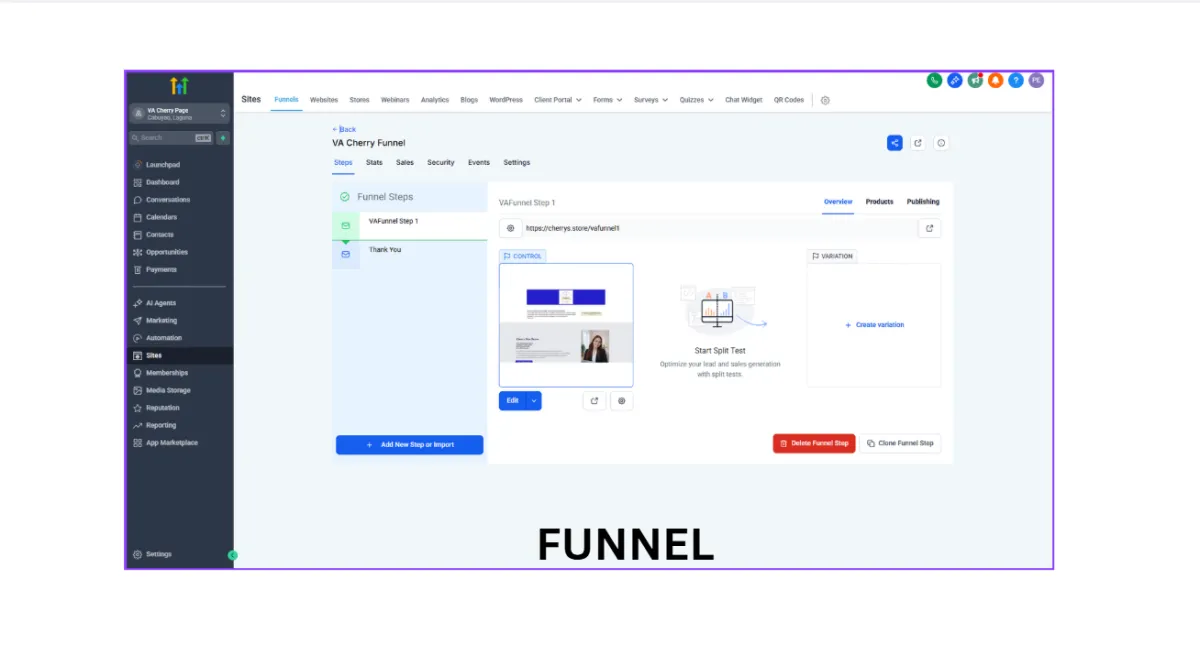Image resolution: width=1200 pixels, height=666 pixels.
Task: Click the blue share funnel icon
Action: pos(894,143)
